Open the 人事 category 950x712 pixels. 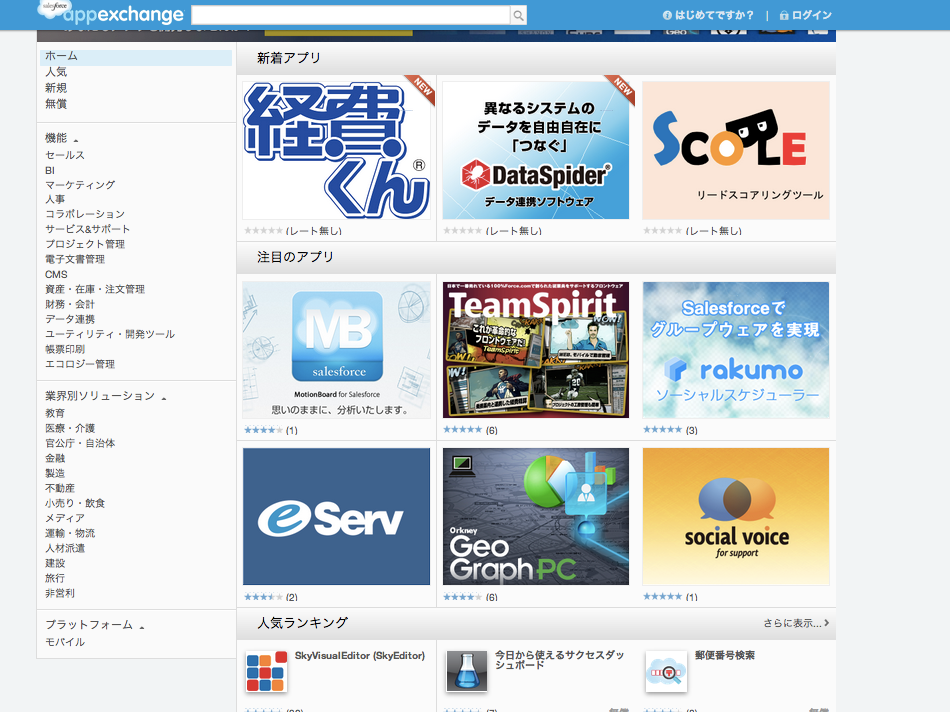pos(55,199)
